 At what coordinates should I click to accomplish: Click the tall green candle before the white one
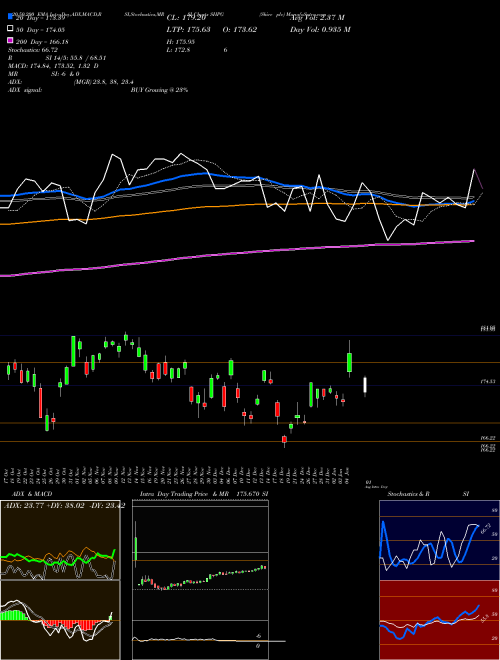click(x=349, y=362)
